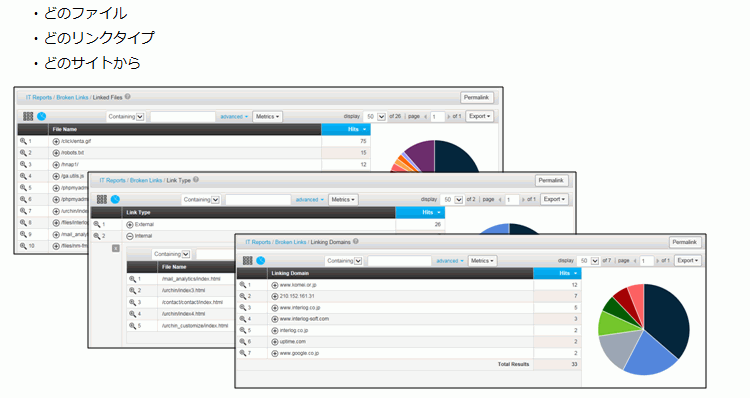Click the magnifier icon for /robots.txt row
The height and width of the screenshot is (398, 750).
coord(23,153)
